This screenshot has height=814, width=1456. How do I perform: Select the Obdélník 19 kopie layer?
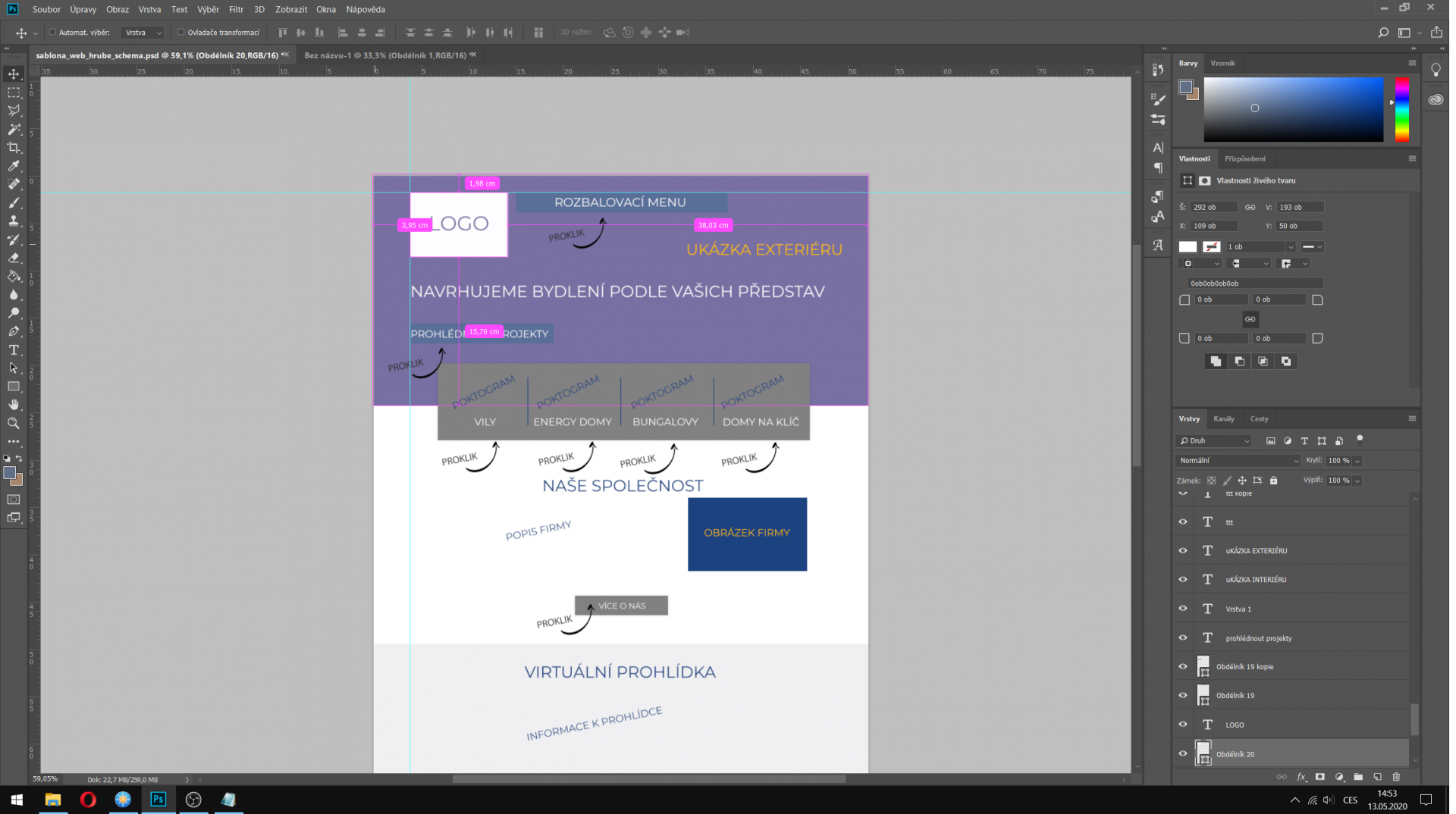point(1244,667)
